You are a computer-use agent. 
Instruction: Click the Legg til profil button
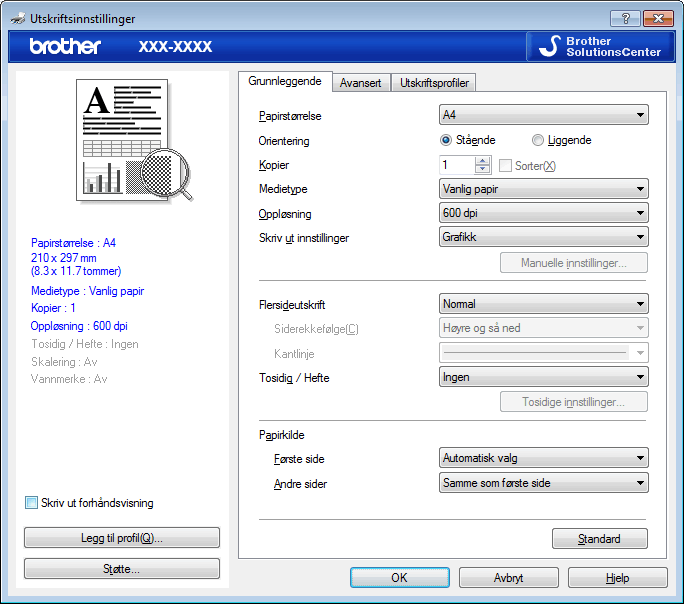pyautogui.click(x=122, y=538)
